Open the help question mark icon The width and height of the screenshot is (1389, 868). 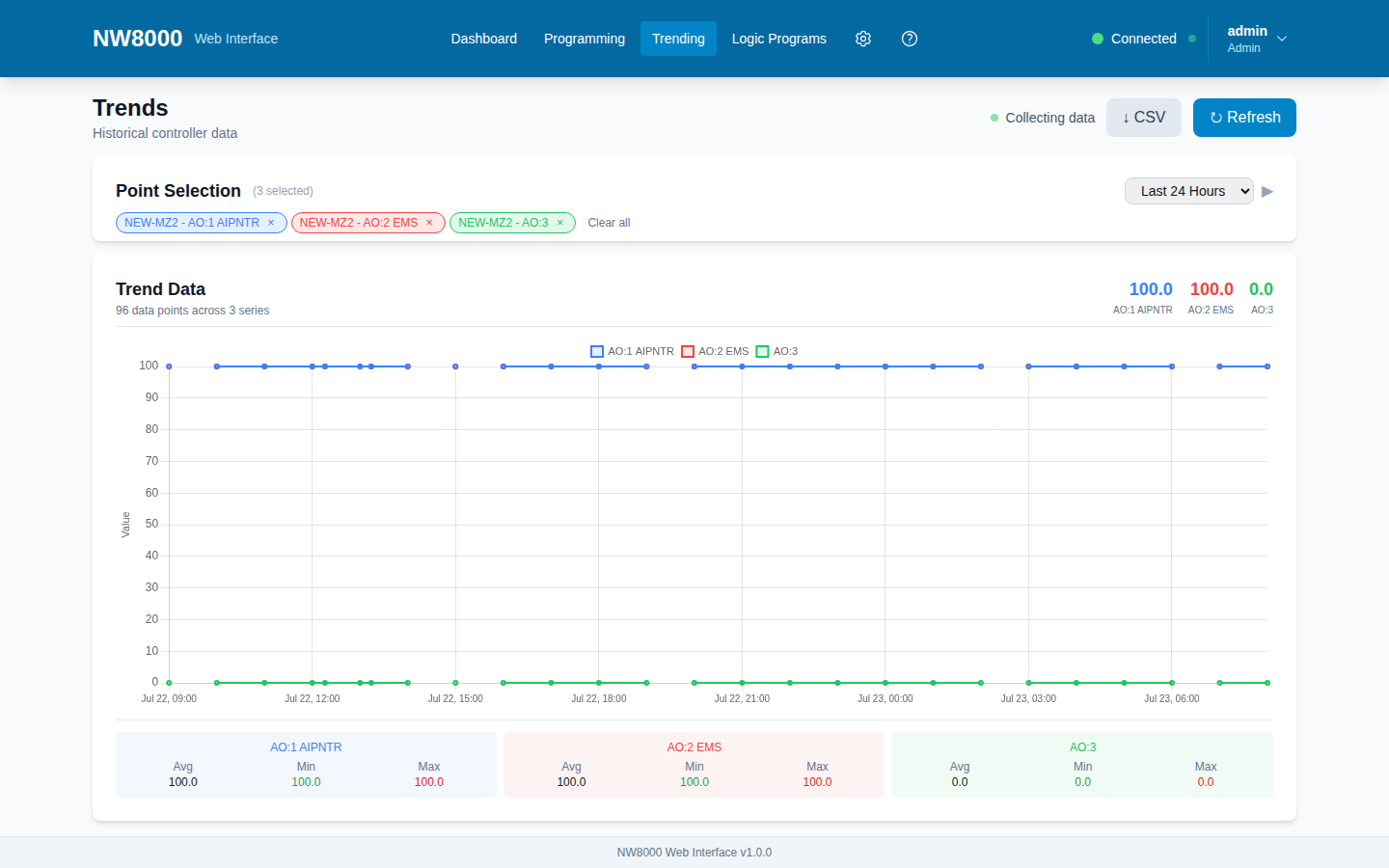pyautogui.click(x=910, y=39)
